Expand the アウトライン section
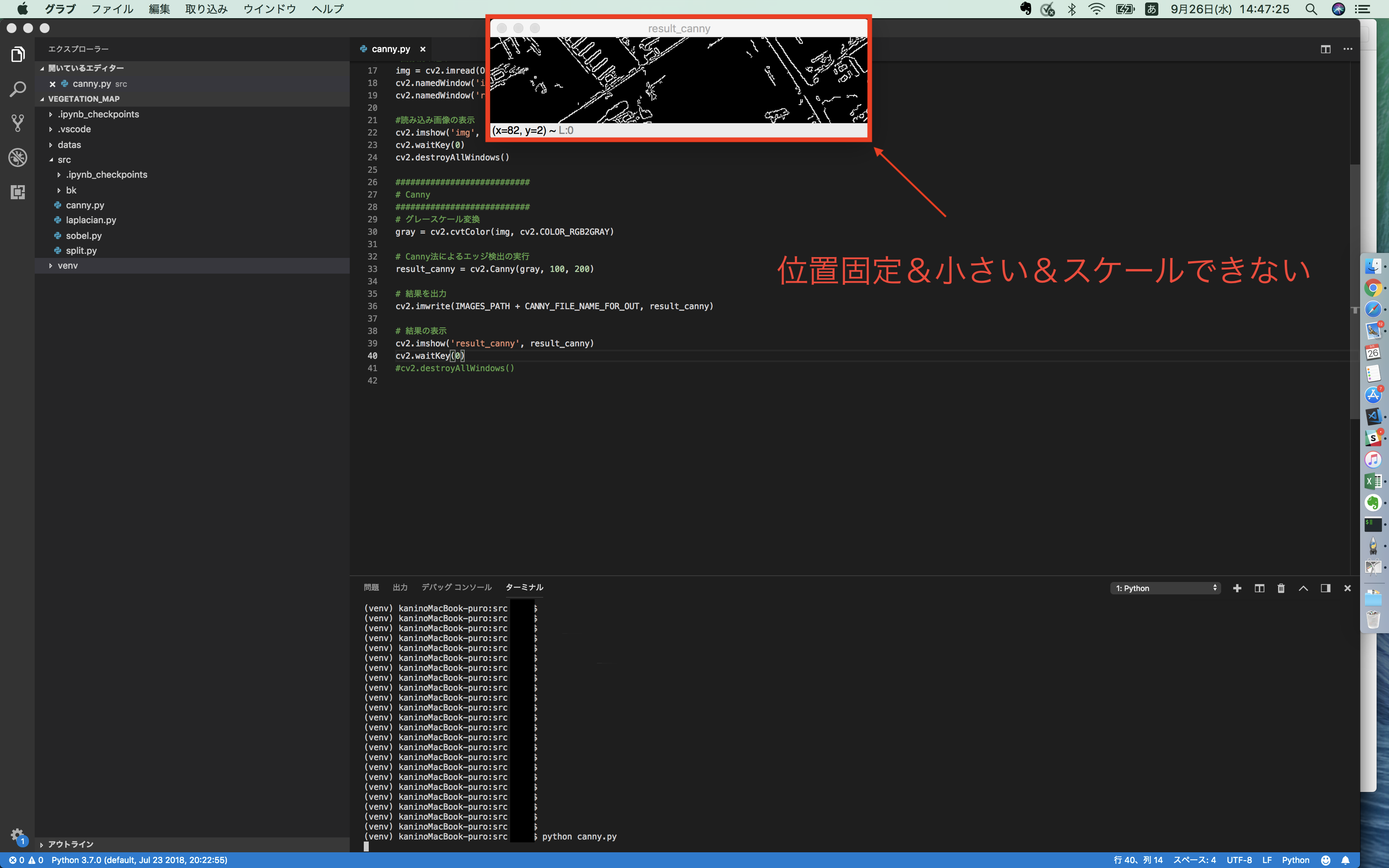This screenshot has height=868, width=1389. point(71,844)
